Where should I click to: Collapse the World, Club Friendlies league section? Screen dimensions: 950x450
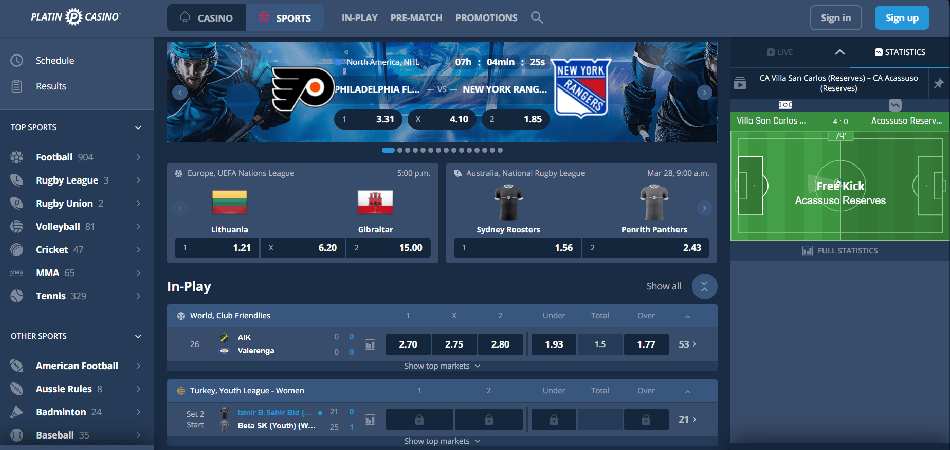pyautogui.click(x=687, y=316)
